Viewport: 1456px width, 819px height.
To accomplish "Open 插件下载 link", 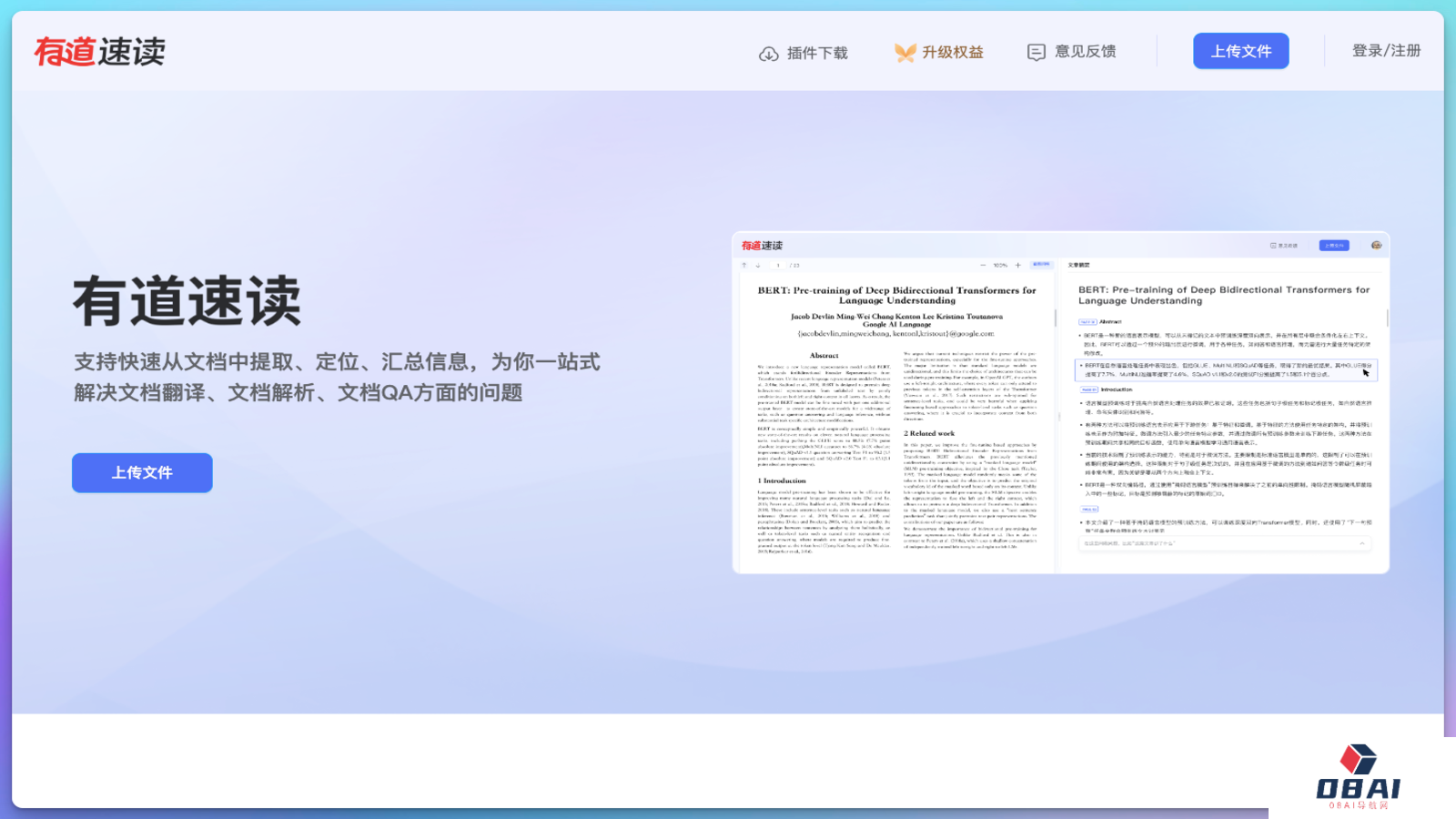I will (x=817, y=53).
